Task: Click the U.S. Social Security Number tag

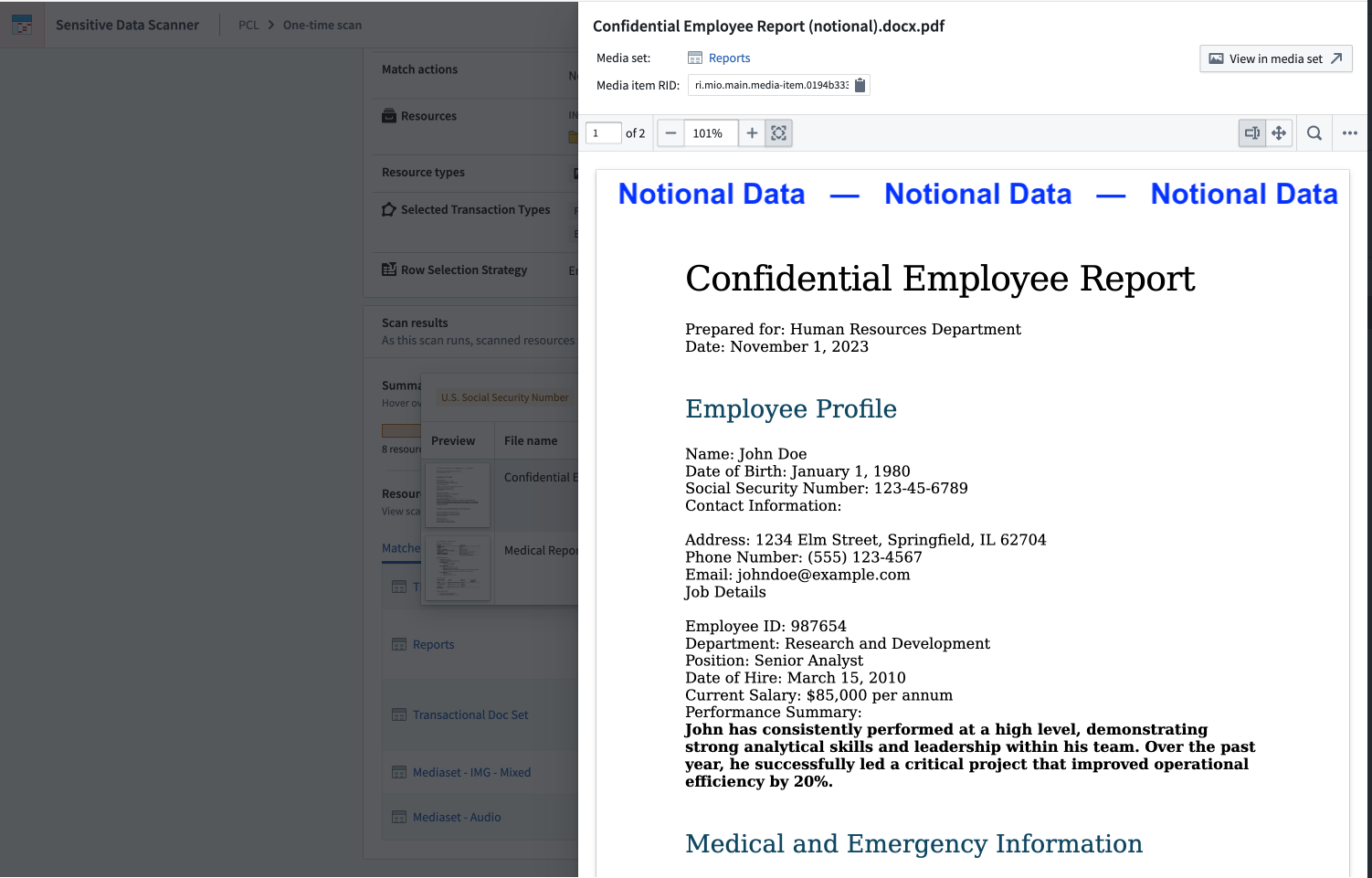Action: coord(504,397)
